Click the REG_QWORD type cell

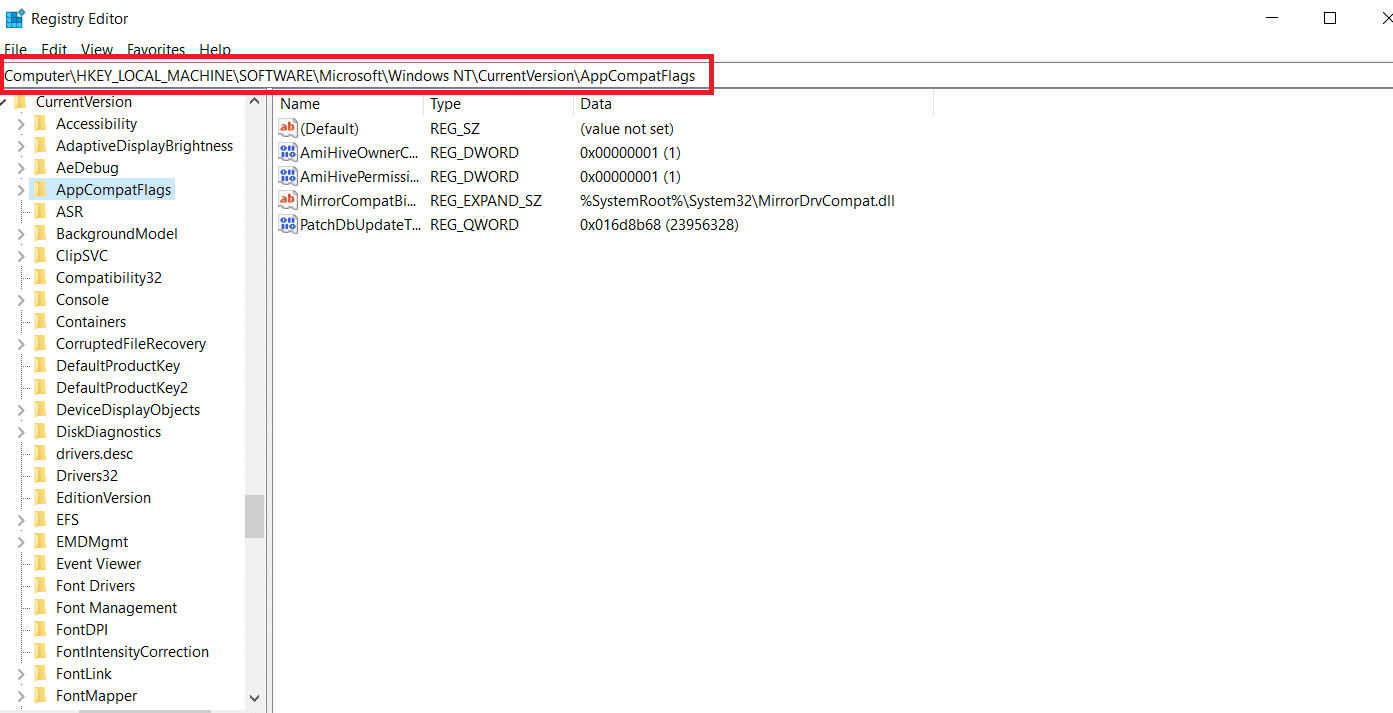point(474,224)
